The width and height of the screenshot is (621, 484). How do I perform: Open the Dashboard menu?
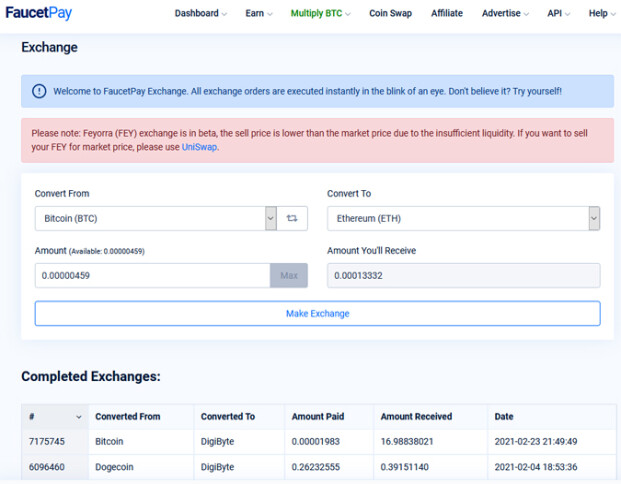tap(200, 13)
